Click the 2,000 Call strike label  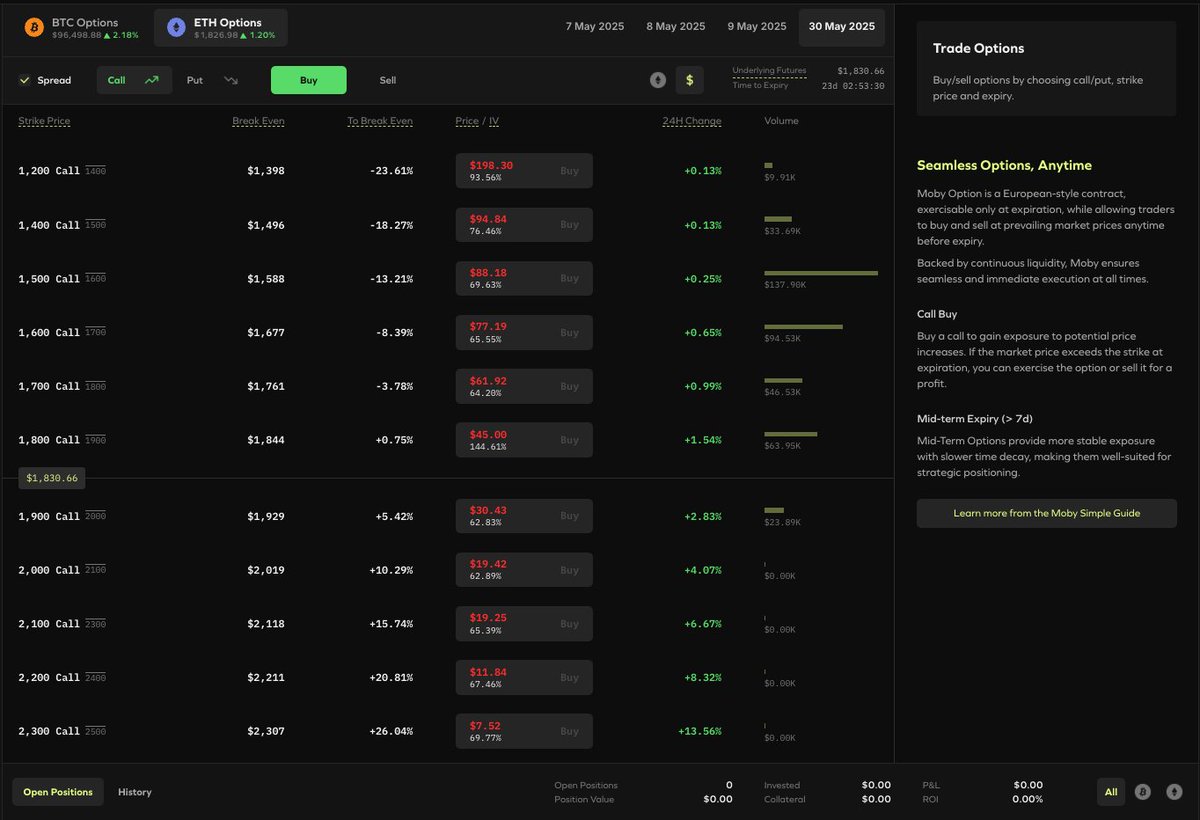[49, 570]
